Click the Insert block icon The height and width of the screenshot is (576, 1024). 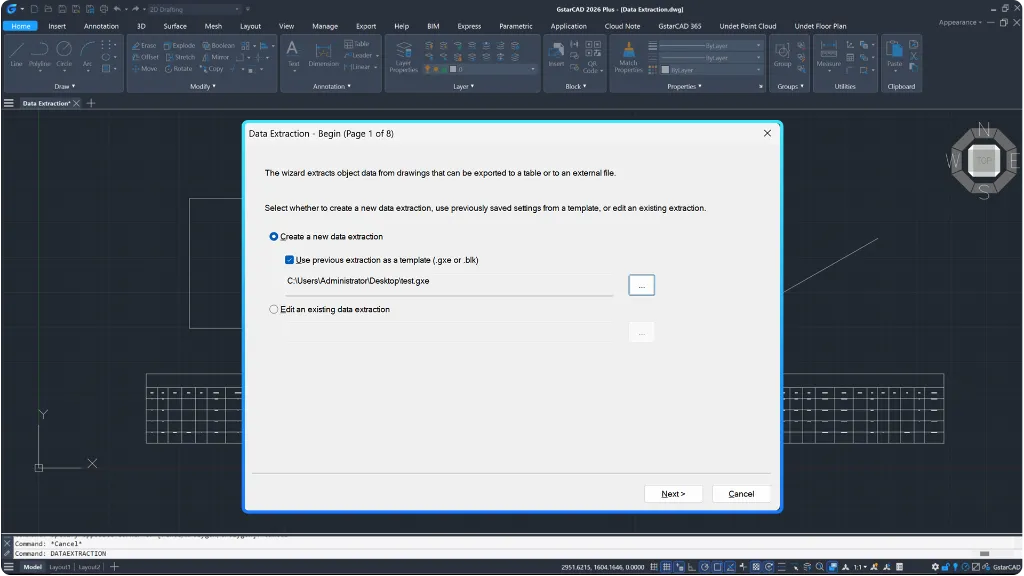point(556,54)
